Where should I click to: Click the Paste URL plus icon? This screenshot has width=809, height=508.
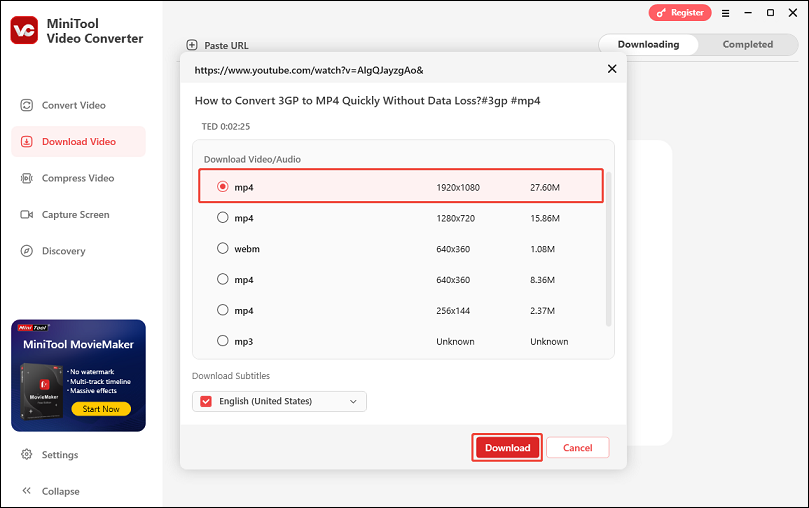point(192,45)
